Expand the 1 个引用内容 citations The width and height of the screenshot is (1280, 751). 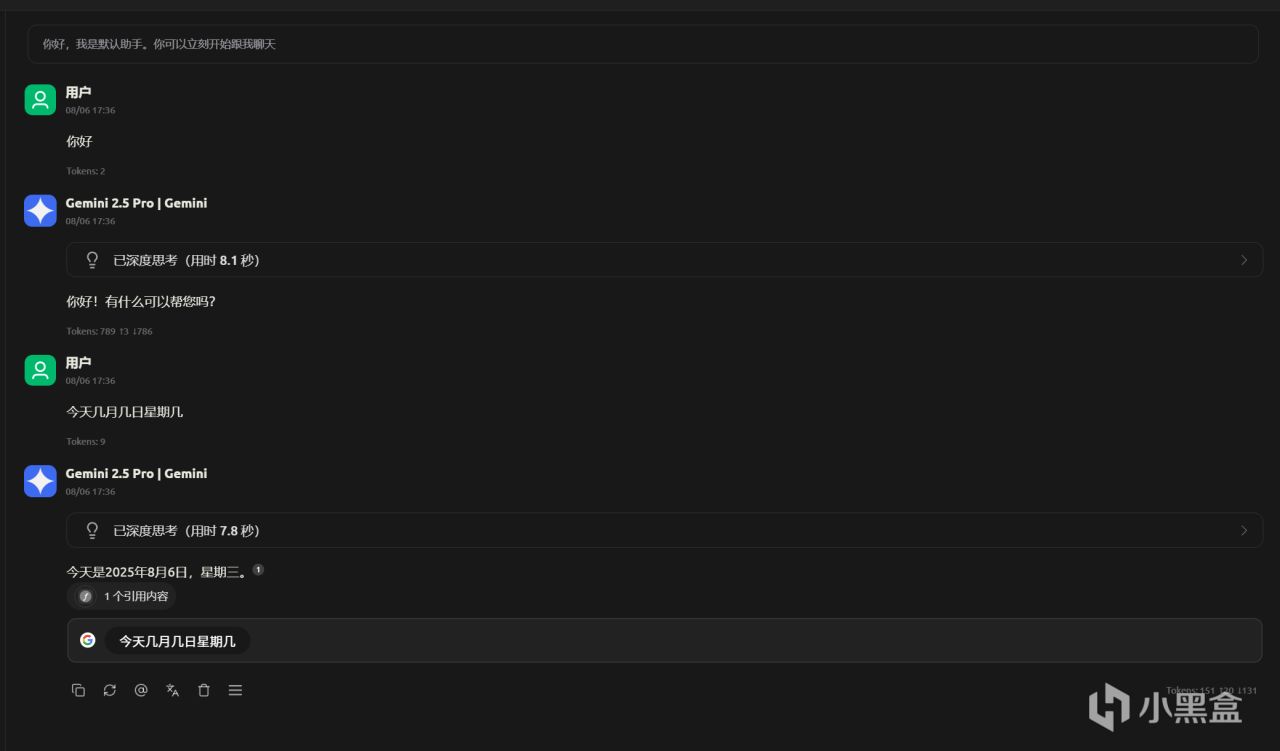tap(122, 596)
